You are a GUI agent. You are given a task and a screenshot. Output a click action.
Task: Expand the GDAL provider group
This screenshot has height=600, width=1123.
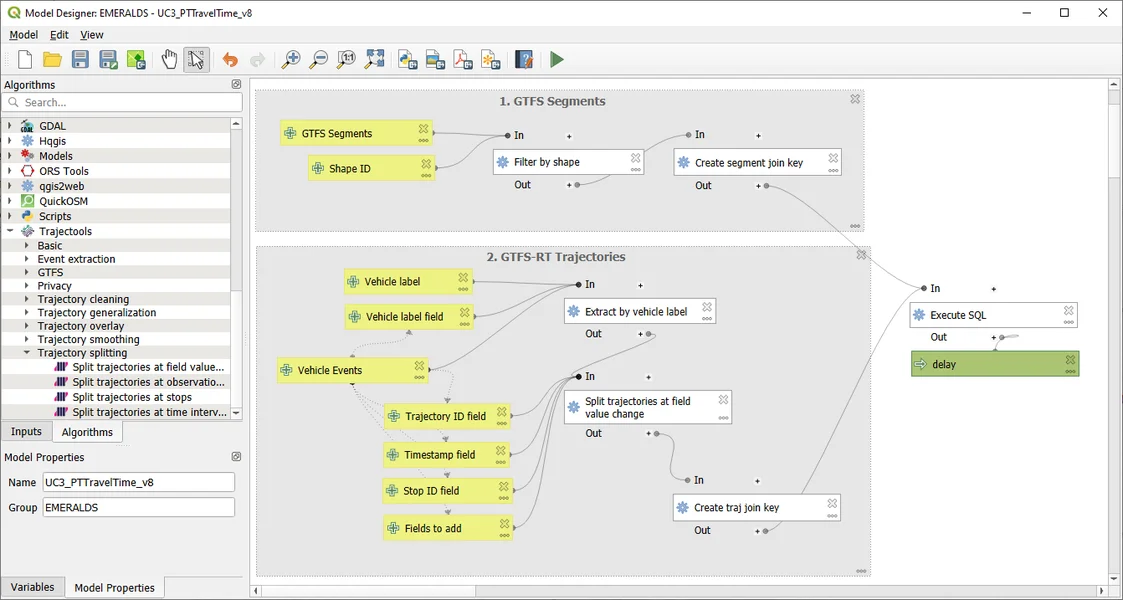pyautogui.click(x=10, y=126)
